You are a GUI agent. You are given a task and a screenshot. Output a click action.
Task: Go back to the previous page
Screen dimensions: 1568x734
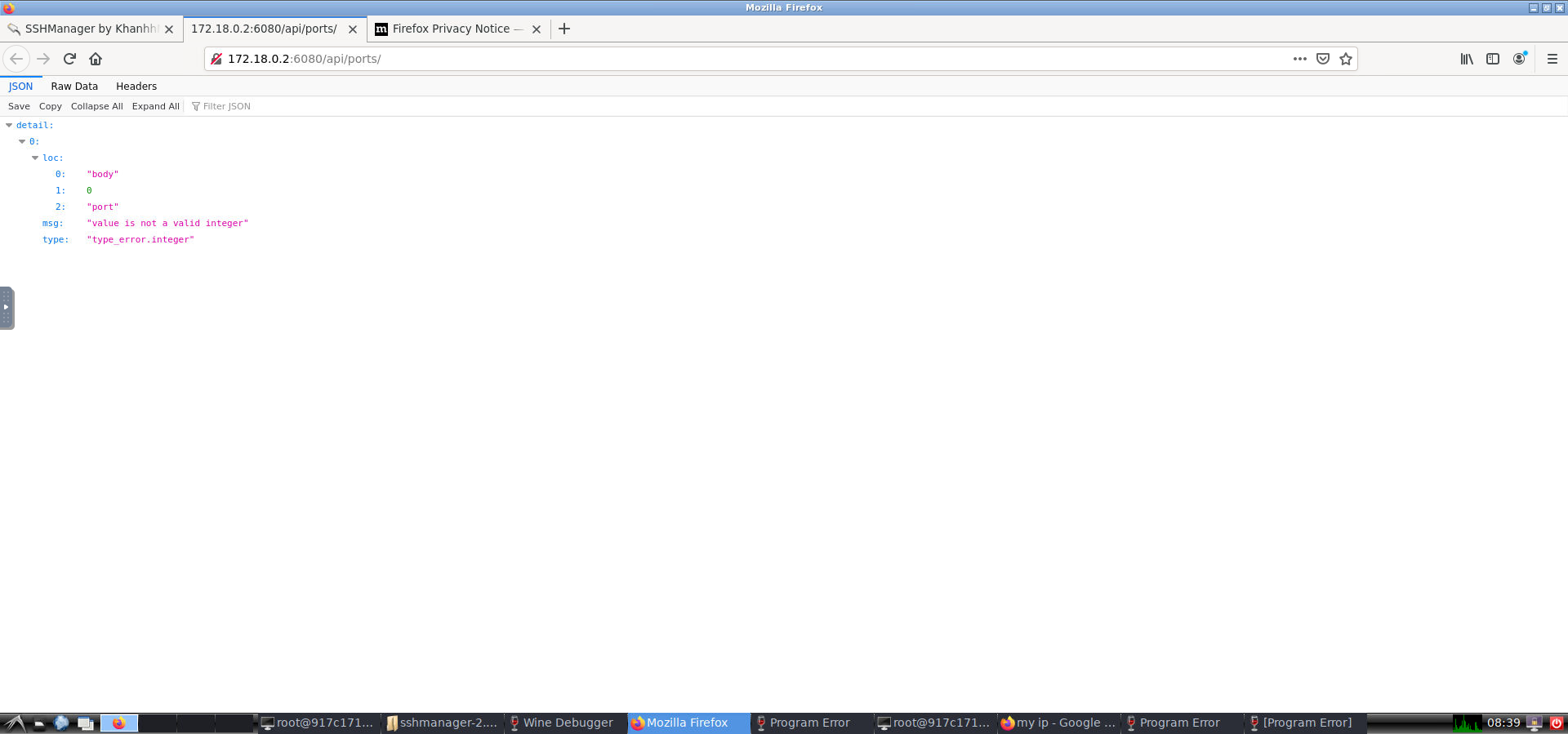tap(16, 59)
